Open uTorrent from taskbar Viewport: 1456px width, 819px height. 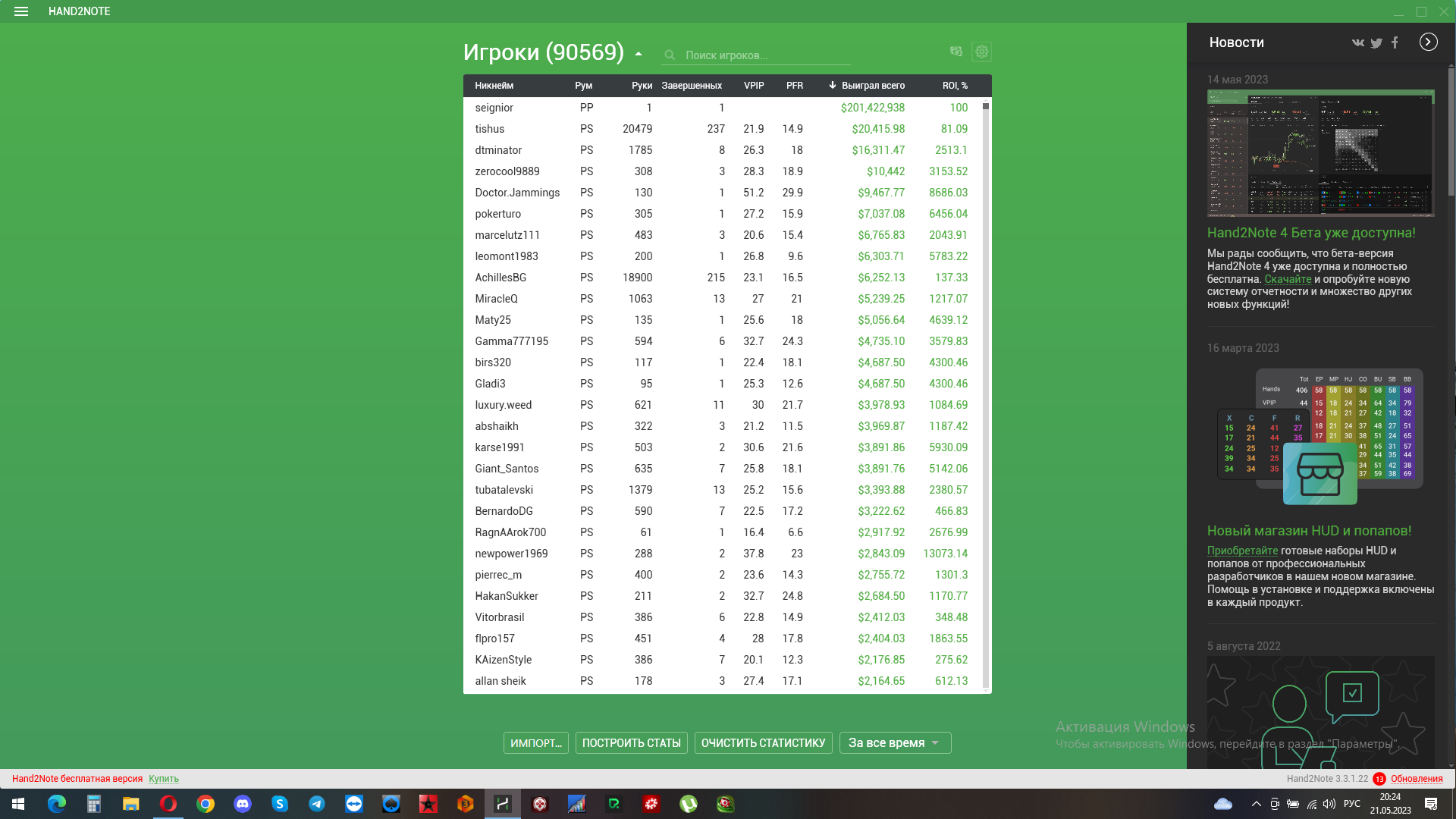[x=689, y=804]
